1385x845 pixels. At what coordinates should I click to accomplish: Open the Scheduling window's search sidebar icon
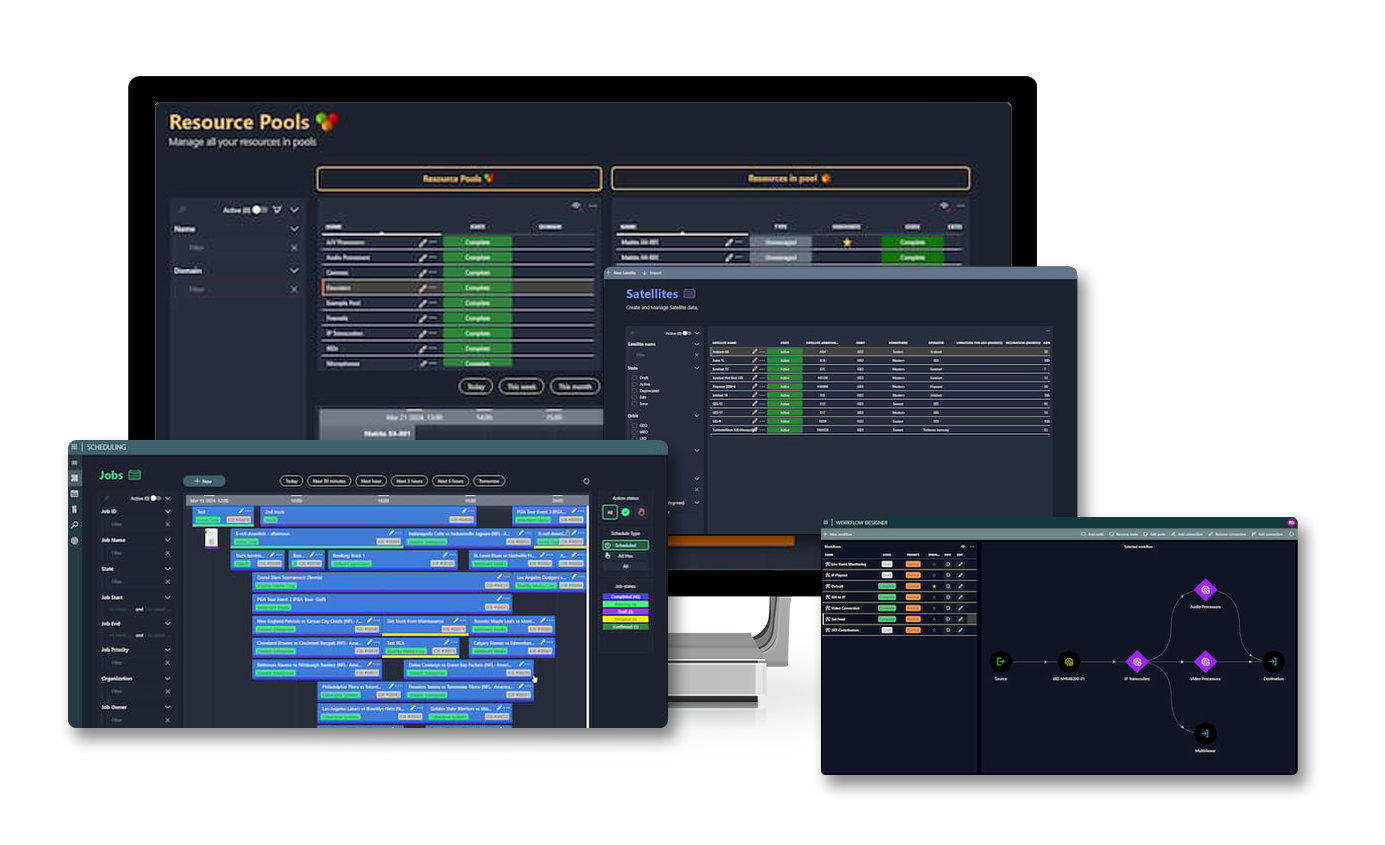pyautogui.click(x=74, y=525)
